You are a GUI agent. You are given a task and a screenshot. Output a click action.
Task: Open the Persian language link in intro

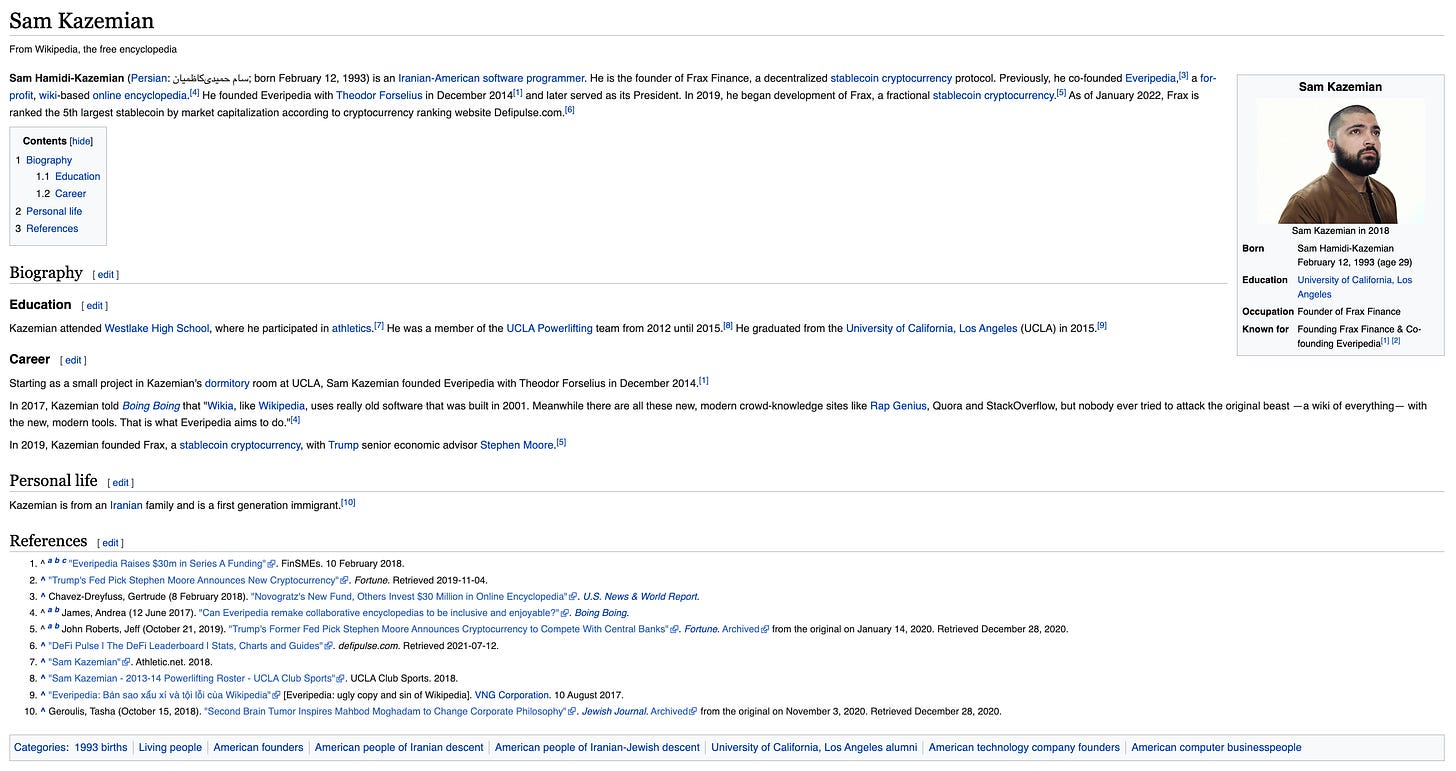click(x=149, y=78)
